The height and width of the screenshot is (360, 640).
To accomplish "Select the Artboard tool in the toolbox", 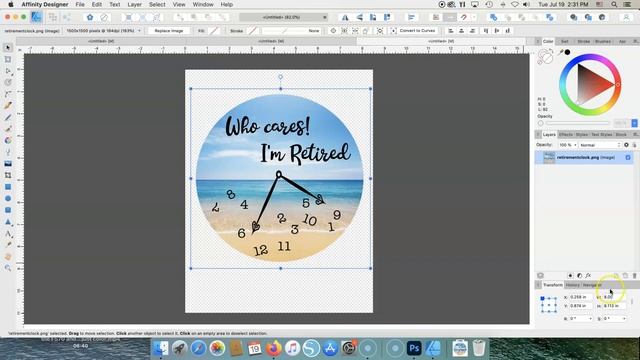I will click(8, 60).
